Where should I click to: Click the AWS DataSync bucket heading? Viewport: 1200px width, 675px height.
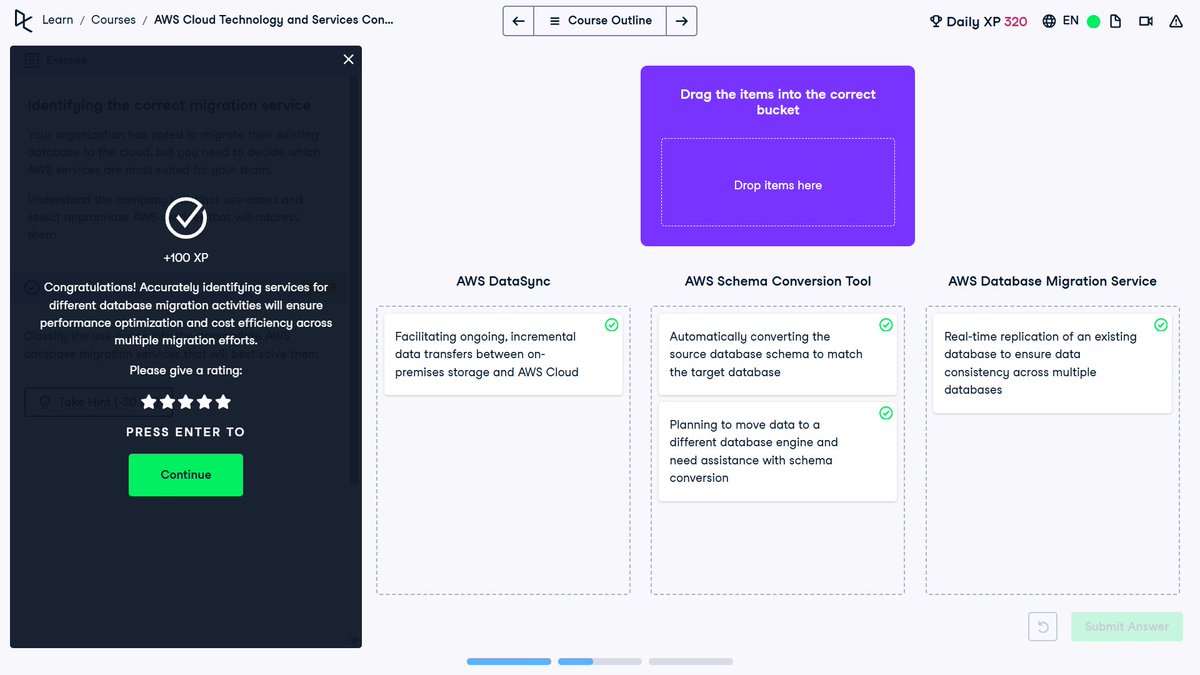pos(503,281)
